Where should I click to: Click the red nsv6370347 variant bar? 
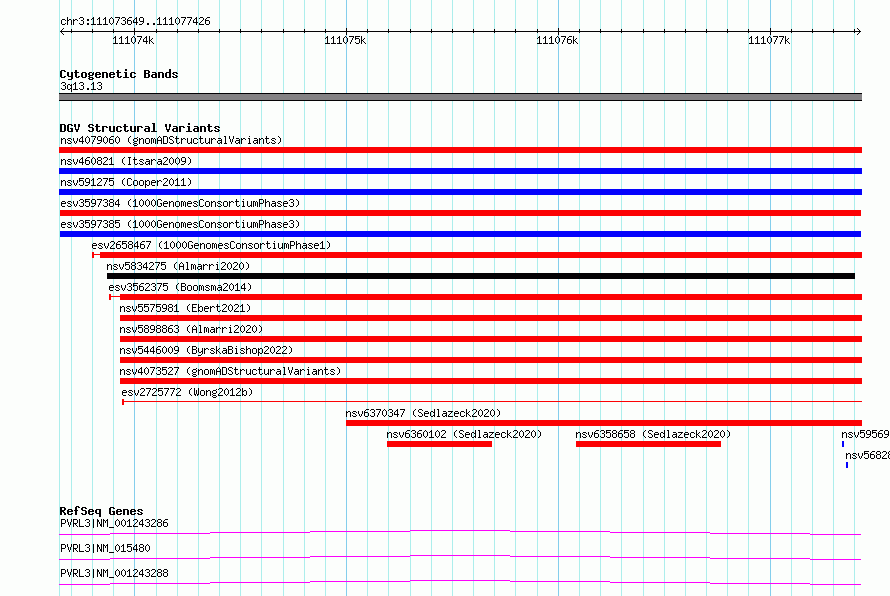click(604, 423)
